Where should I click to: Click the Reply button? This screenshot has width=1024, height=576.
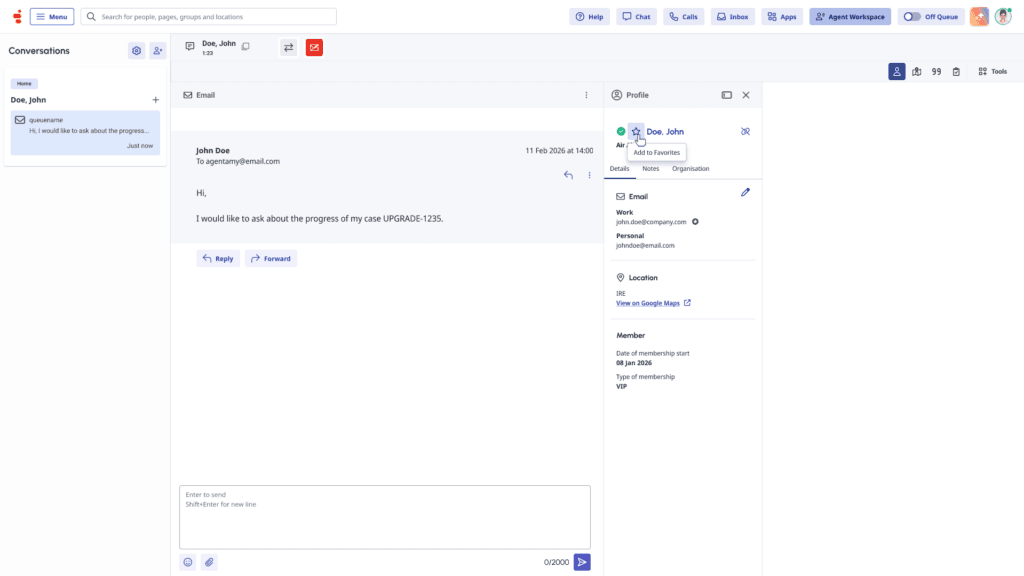[218, 259]
